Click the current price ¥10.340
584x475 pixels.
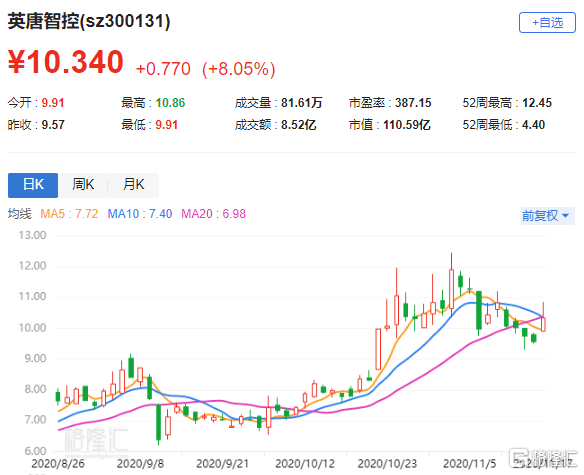(x=66, y=62)
